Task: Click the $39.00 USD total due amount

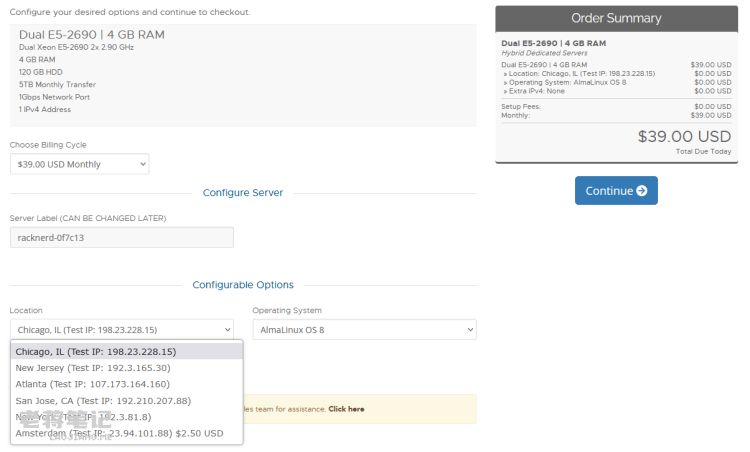Action: [x=684, y=136]
